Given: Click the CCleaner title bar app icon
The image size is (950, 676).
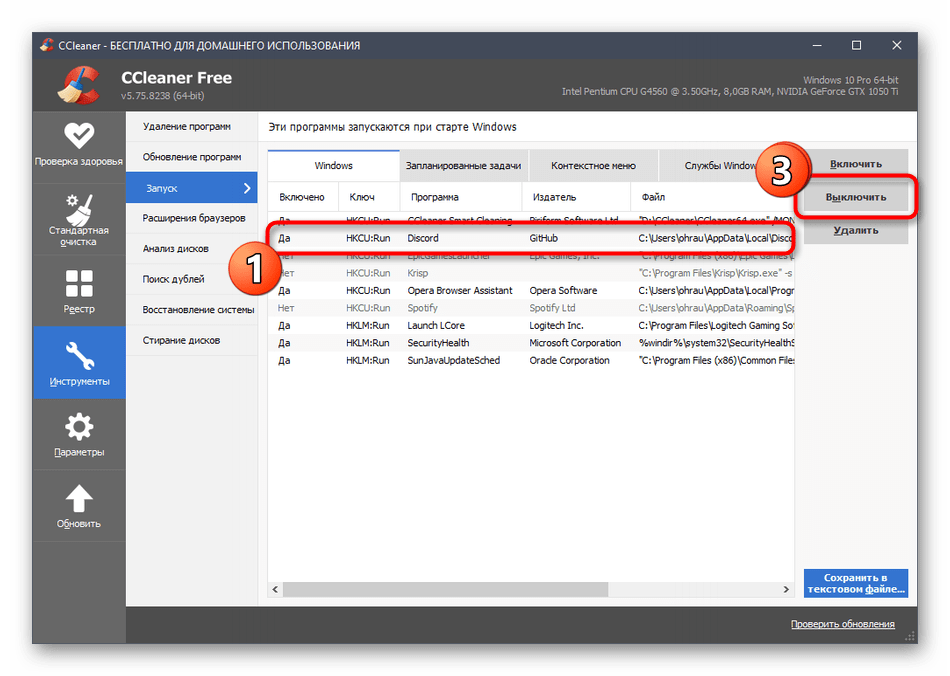Looking at the screenshot, I should pyautogui.click(x=47, y=45).
